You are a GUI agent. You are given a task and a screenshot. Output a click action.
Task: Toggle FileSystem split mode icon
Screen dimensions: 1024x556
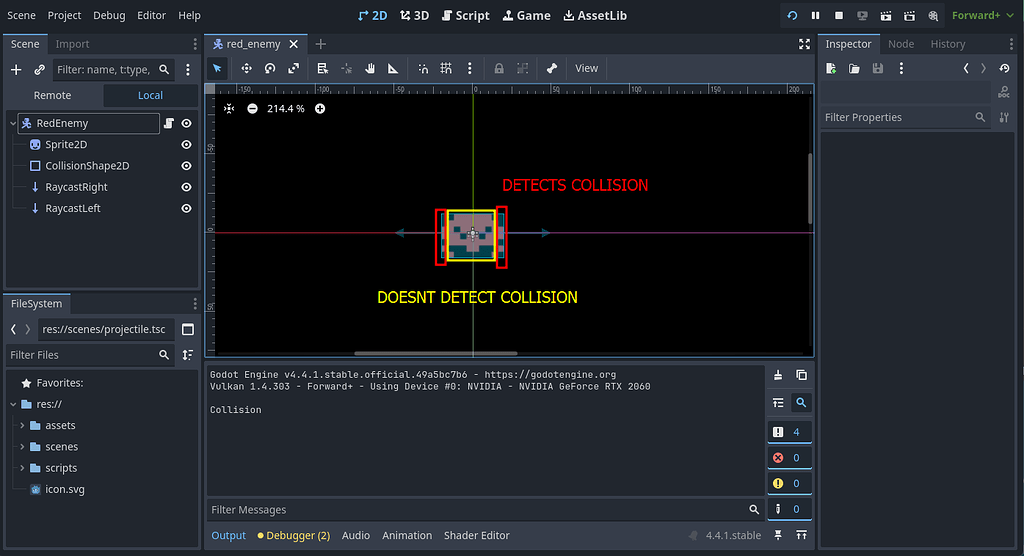pyautogui.click(x=188, y=329)
